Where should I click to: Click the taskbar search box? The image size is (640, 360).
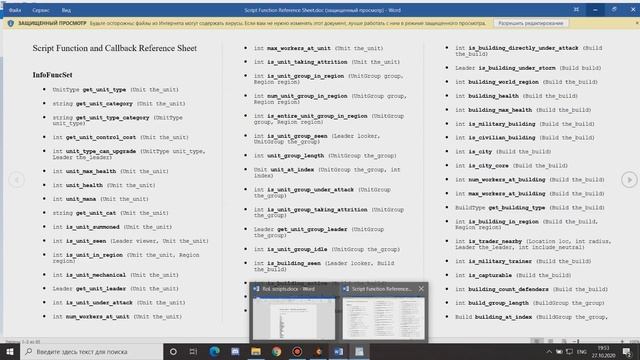(x=91, y=351)
